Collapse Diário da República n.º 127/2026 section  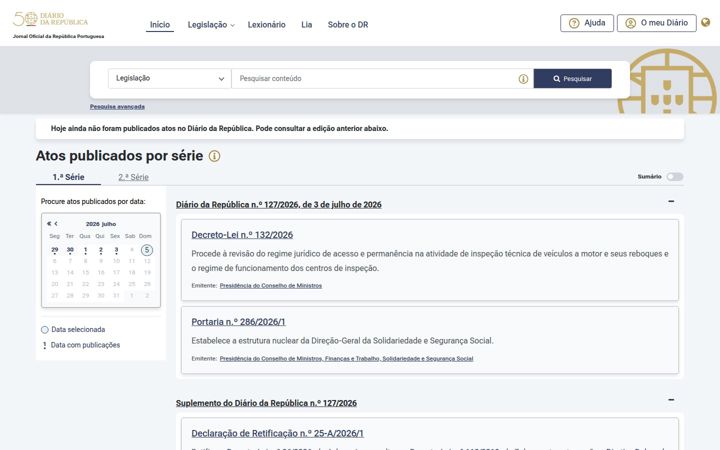click(x=671, y=202)
